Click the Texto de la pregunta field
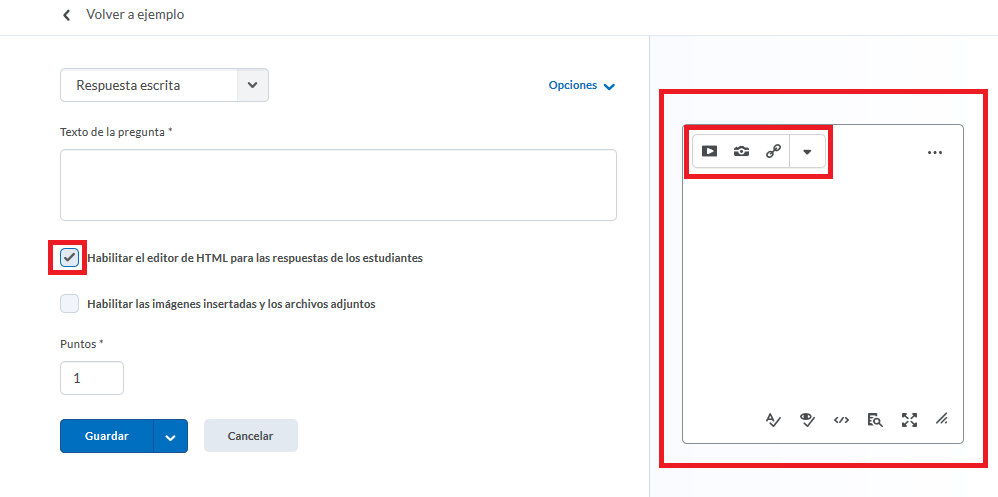This screenshot has height=497, width=998. [338, 185]
